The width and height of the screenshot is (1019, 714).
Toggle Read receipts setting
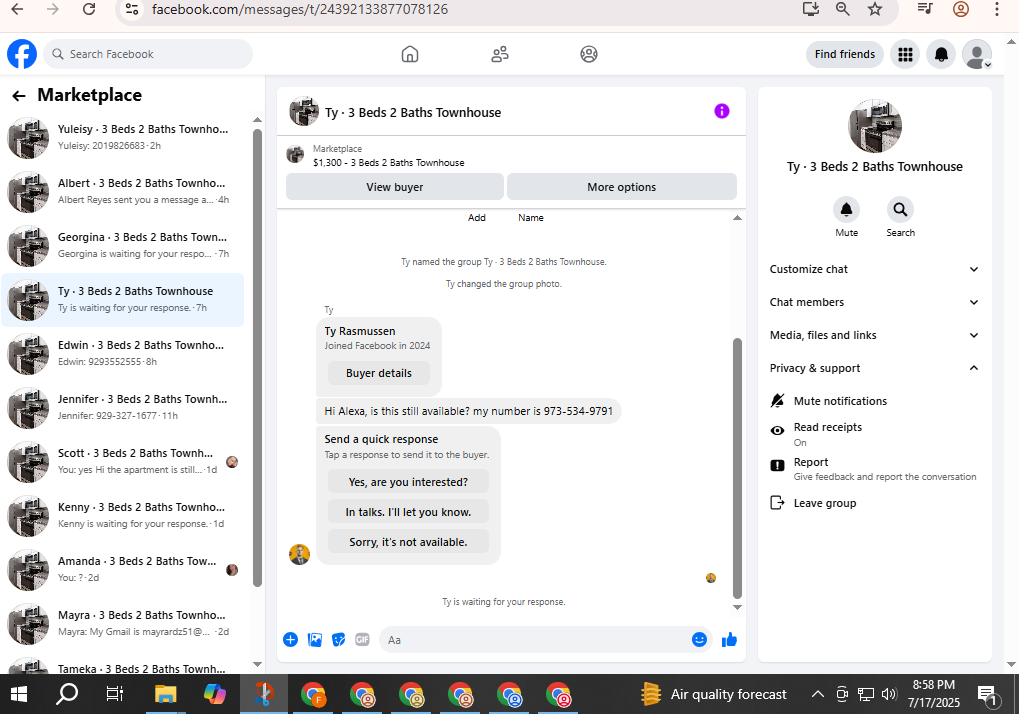click(875, 434)
